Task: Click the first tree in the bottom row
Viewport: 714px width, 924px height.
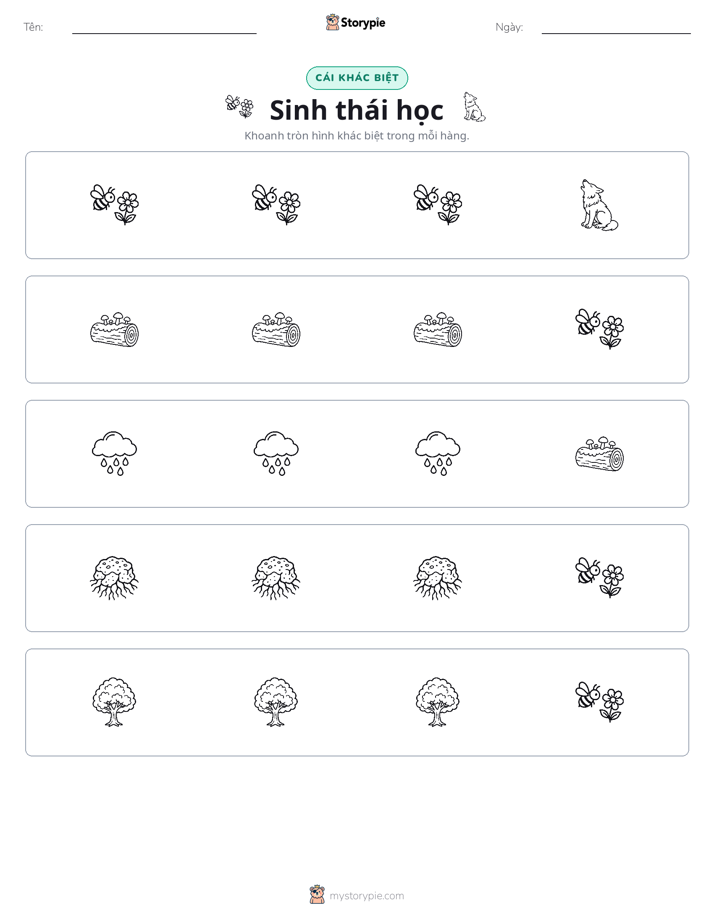Action: click(x=114, y=702)
